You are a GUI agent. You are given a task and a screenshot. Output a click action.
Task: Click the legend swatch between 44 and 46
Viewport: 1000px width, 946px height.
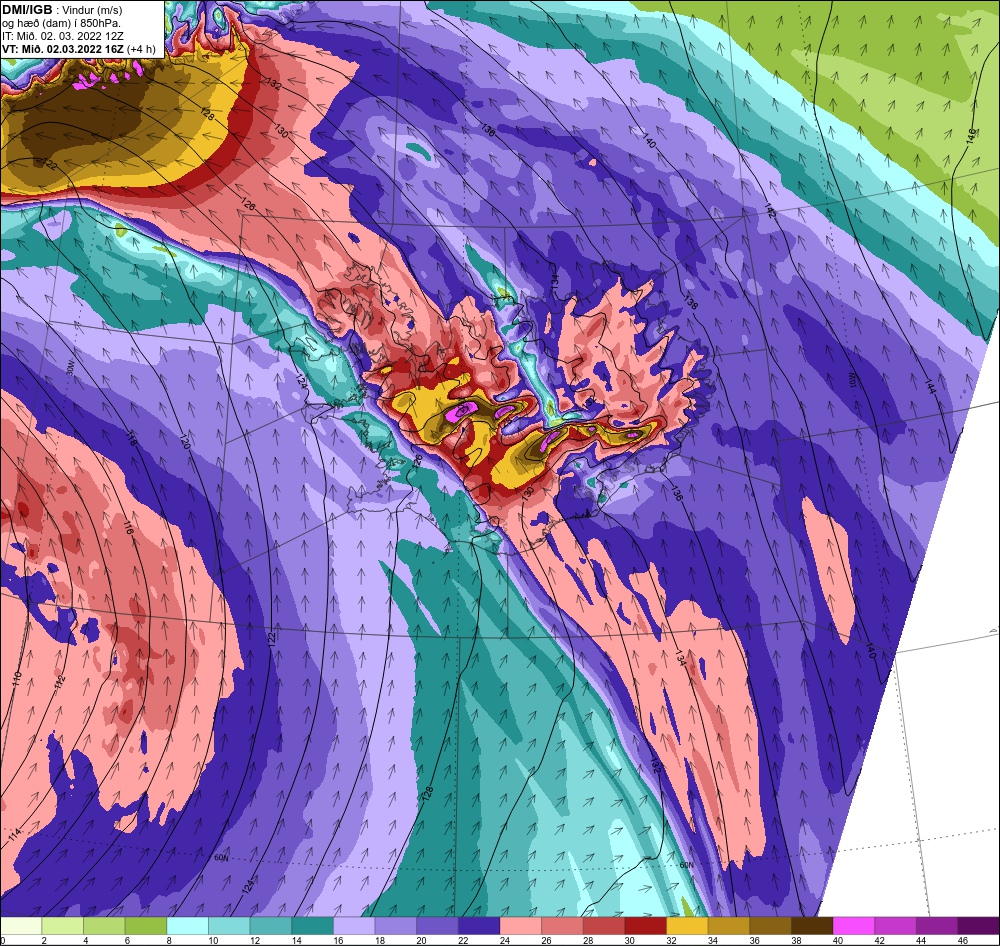coord(938,926)
